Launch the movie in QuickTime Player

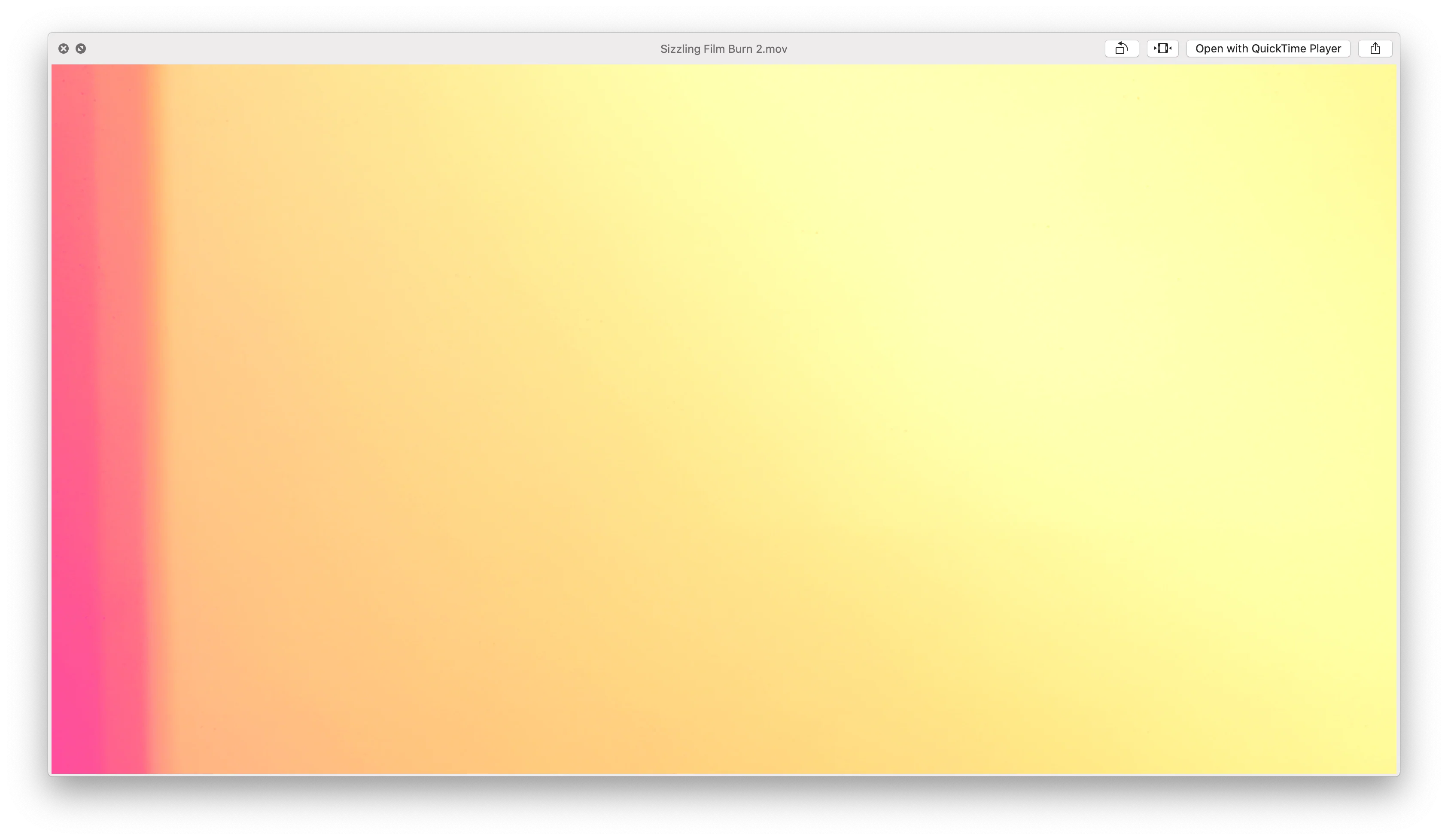(x=1268, y=48)
